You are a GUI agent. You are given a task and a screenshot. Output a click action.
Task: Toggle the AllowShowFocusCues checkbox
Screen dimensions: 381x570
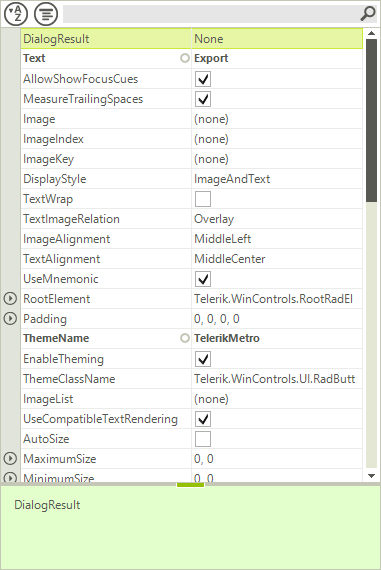[203, 79]
